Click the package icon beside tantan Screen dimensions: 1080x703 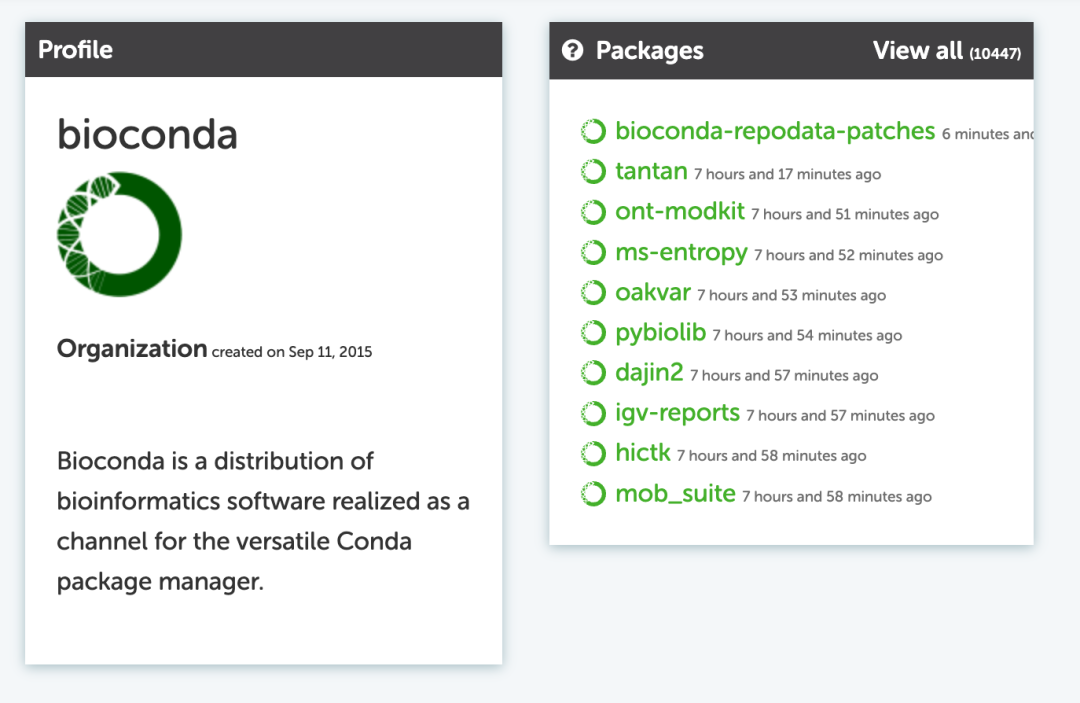pos(593,172)
